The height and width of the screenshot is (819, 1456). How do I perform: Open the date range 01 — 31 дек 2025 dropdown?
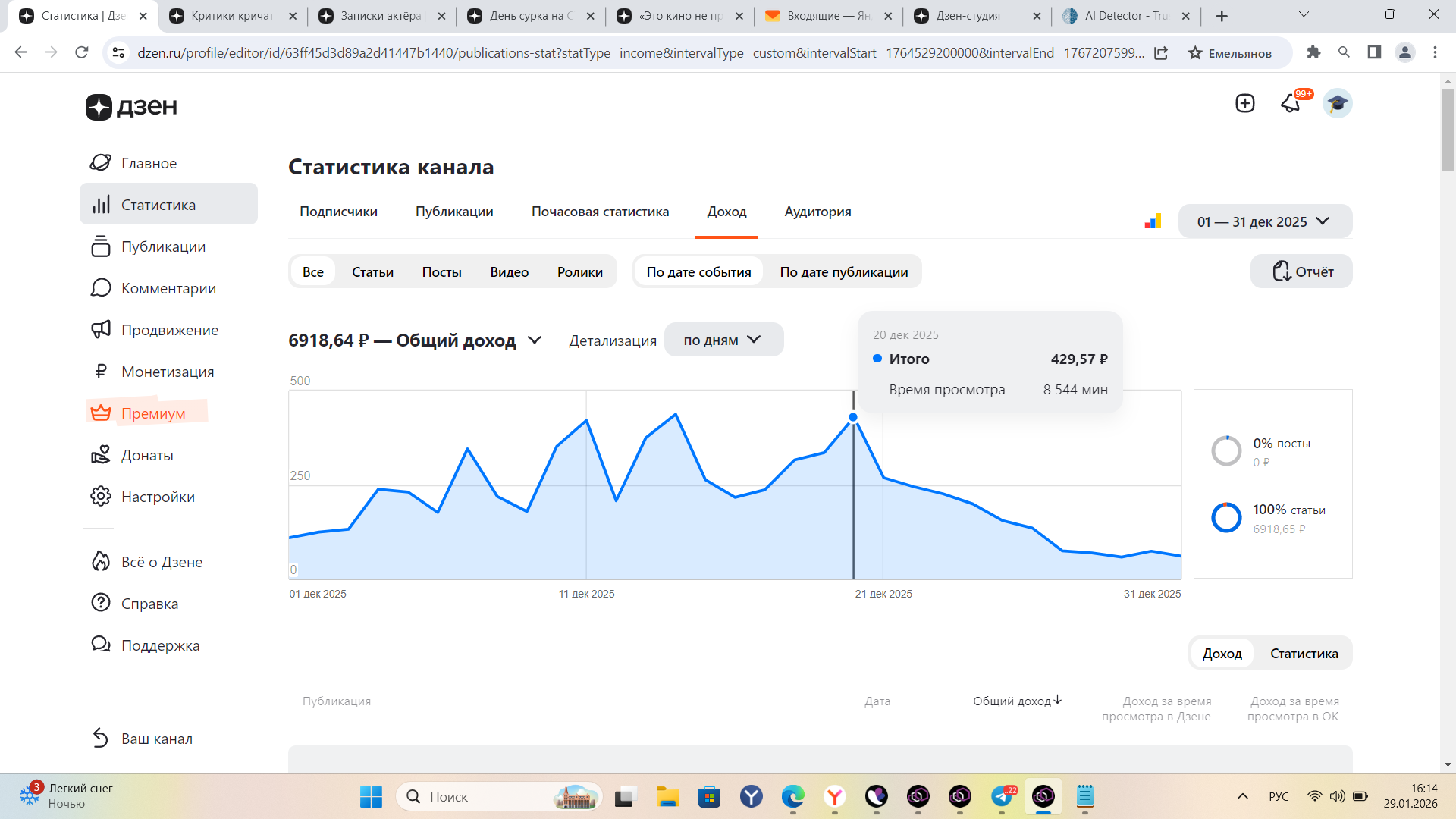(1264, 221)
